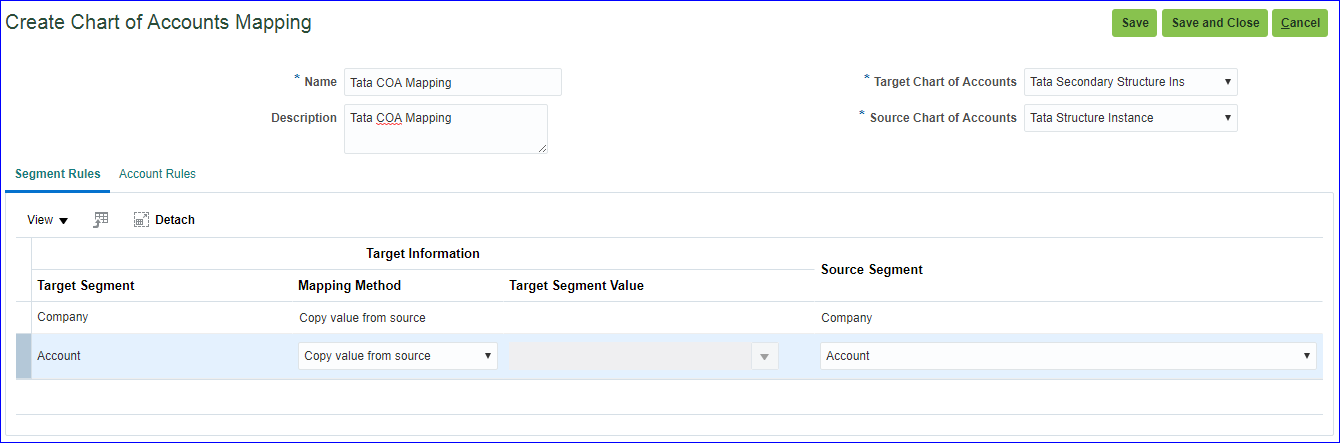Click inside the Description text area
Viewport: 1340px width, 443px height.
(445, 128)
